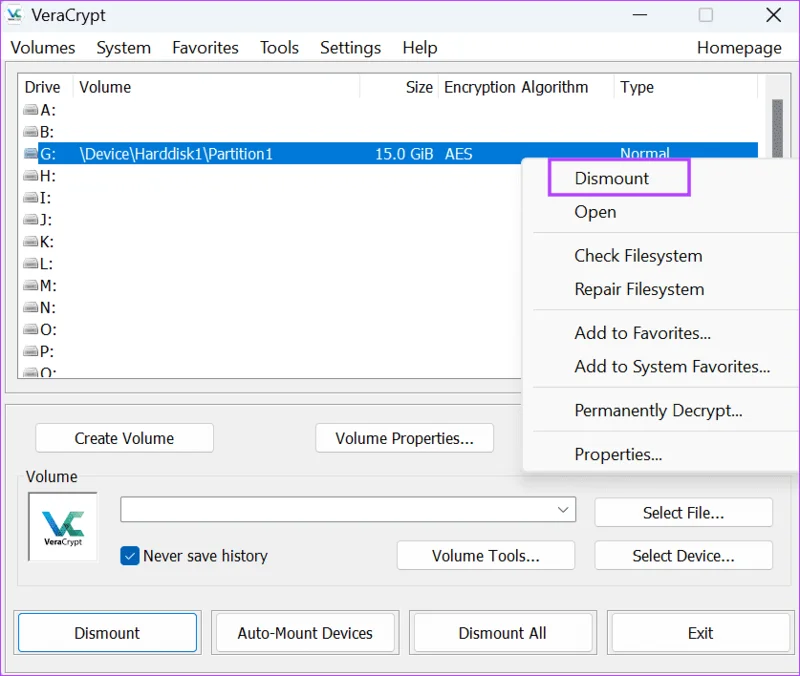
Task: Expand the volume path dropdown arrow
Action: point(563,510)
